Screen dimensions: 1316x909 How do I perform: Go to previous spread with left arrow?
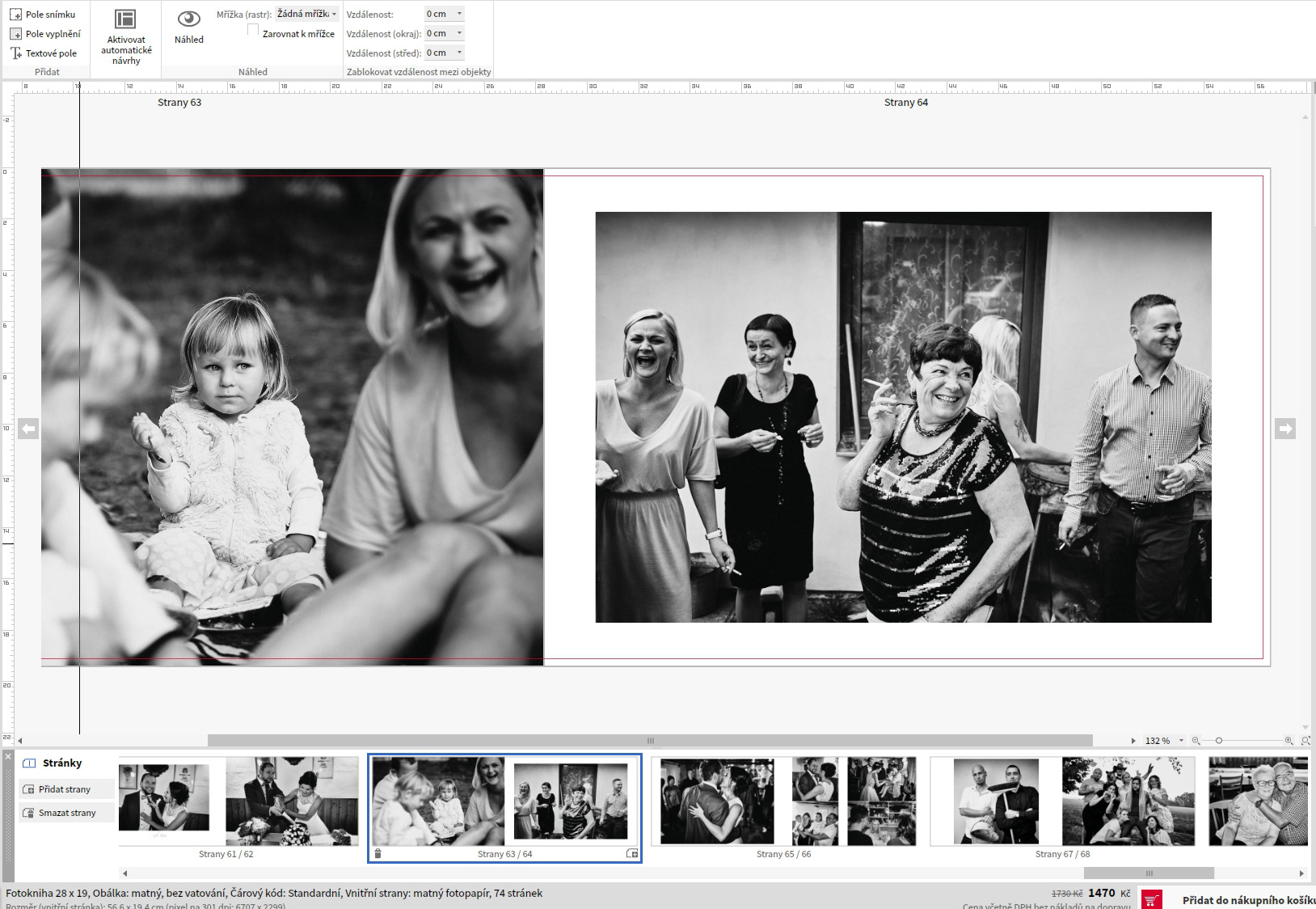tap(28, 429)
